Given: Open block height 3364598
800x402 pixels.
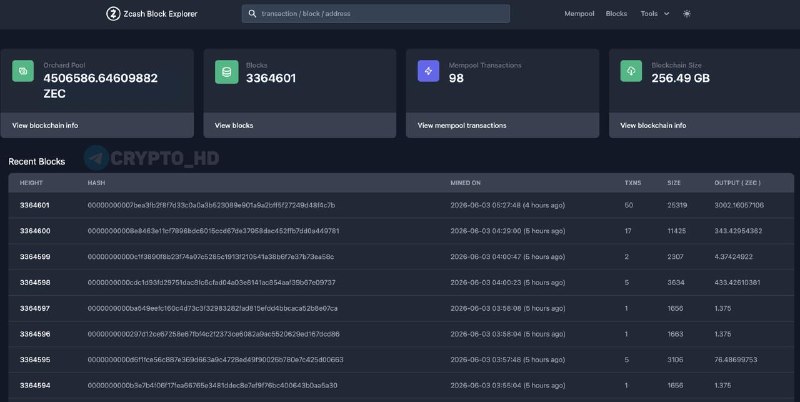Looking at the screenshot, I should (35, 282).
